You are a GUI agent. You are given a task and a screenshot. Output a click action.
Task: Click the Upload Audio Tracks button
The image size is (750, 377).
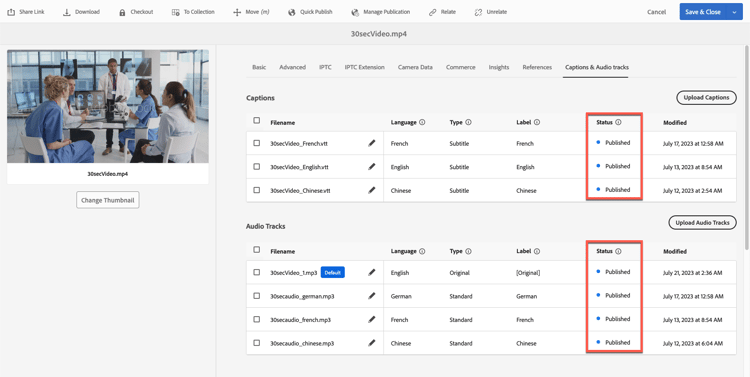tap(702, 222)
